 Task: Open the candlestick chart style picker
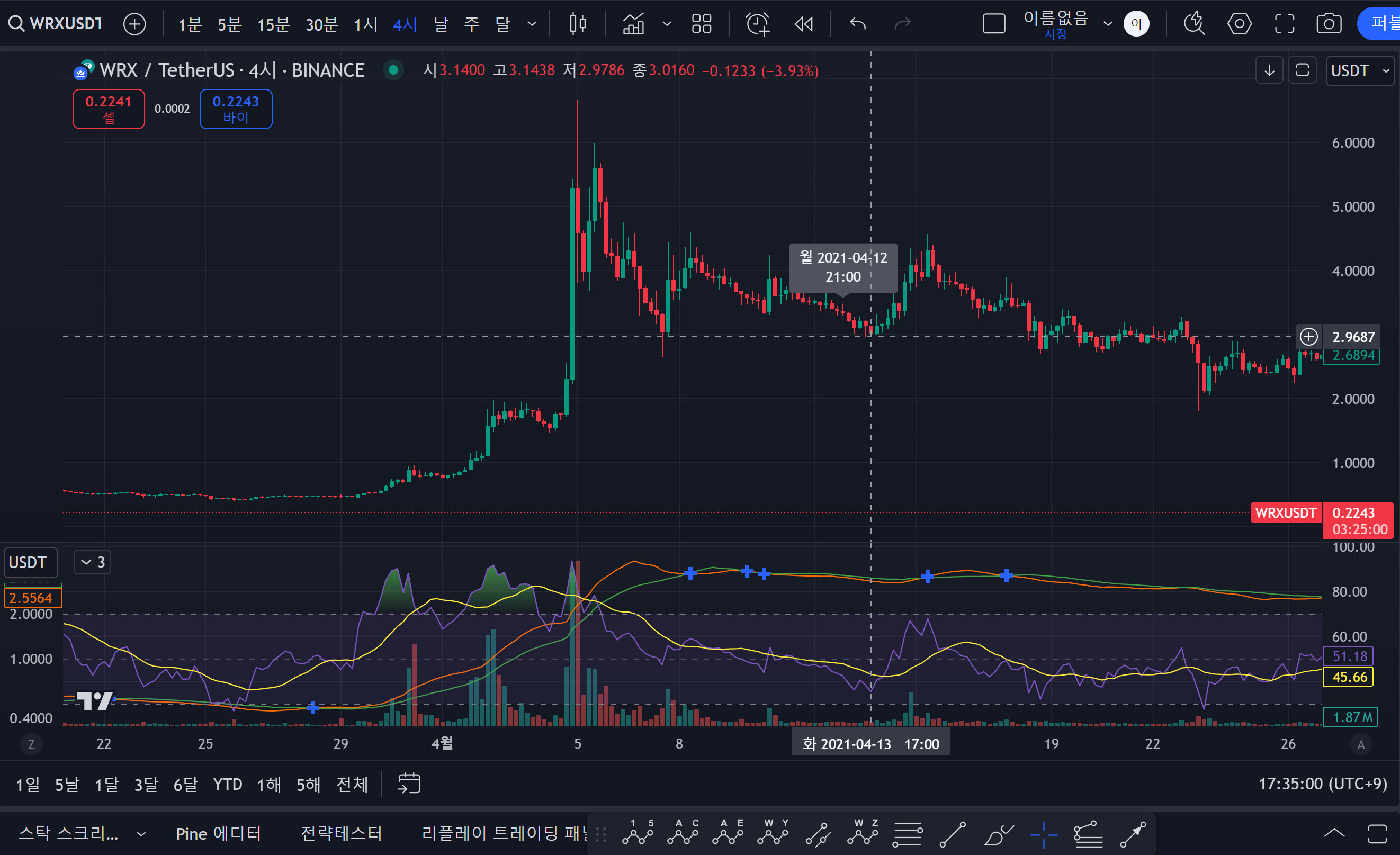577,24
